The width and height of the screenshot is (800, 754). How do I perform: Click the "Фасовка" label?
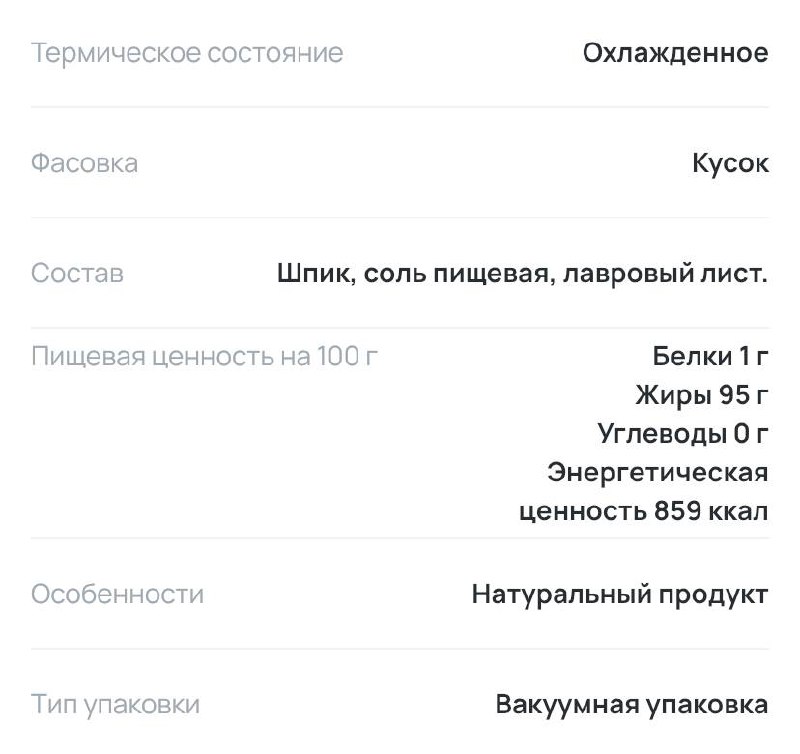(84, 163)
